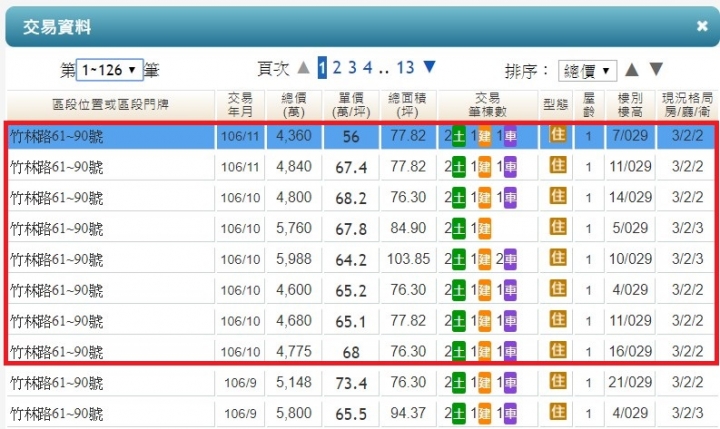Click the 區段位置或區段門牌 column header
This screenshot has width=720, height=429.
tap(111, 105)
